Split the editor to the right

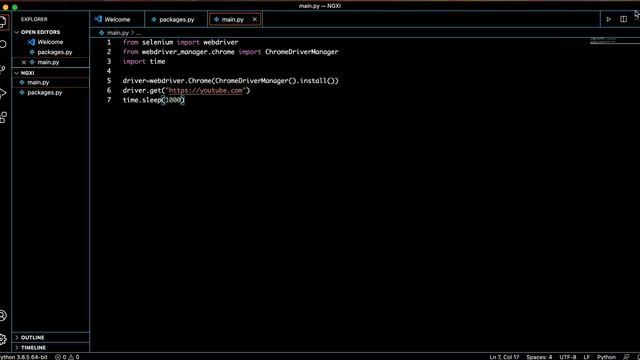pyautogui.click(x=623, y=19)
